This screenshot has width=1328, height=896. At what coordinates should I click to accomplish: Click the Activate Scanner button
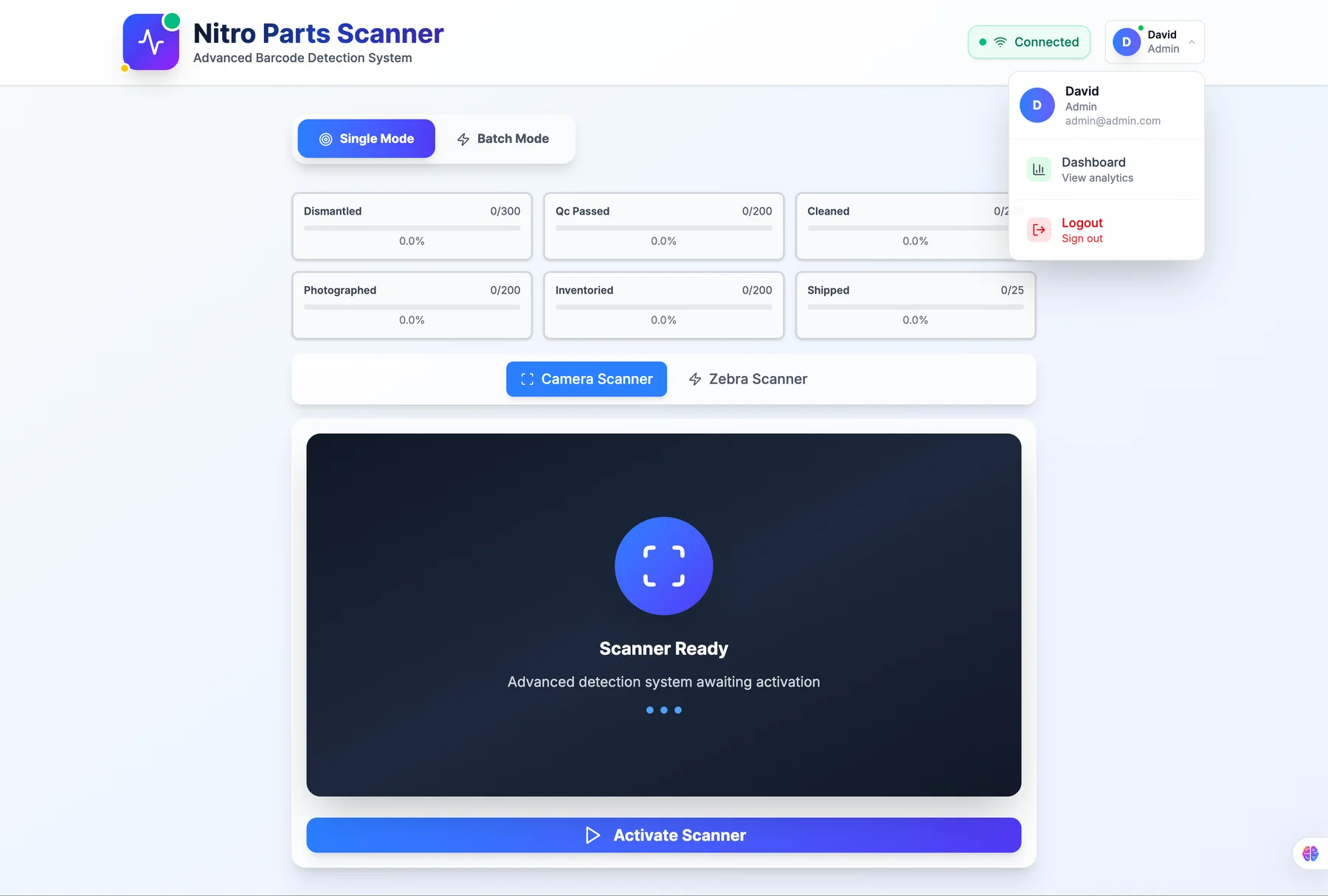click(x=664, y=835)
